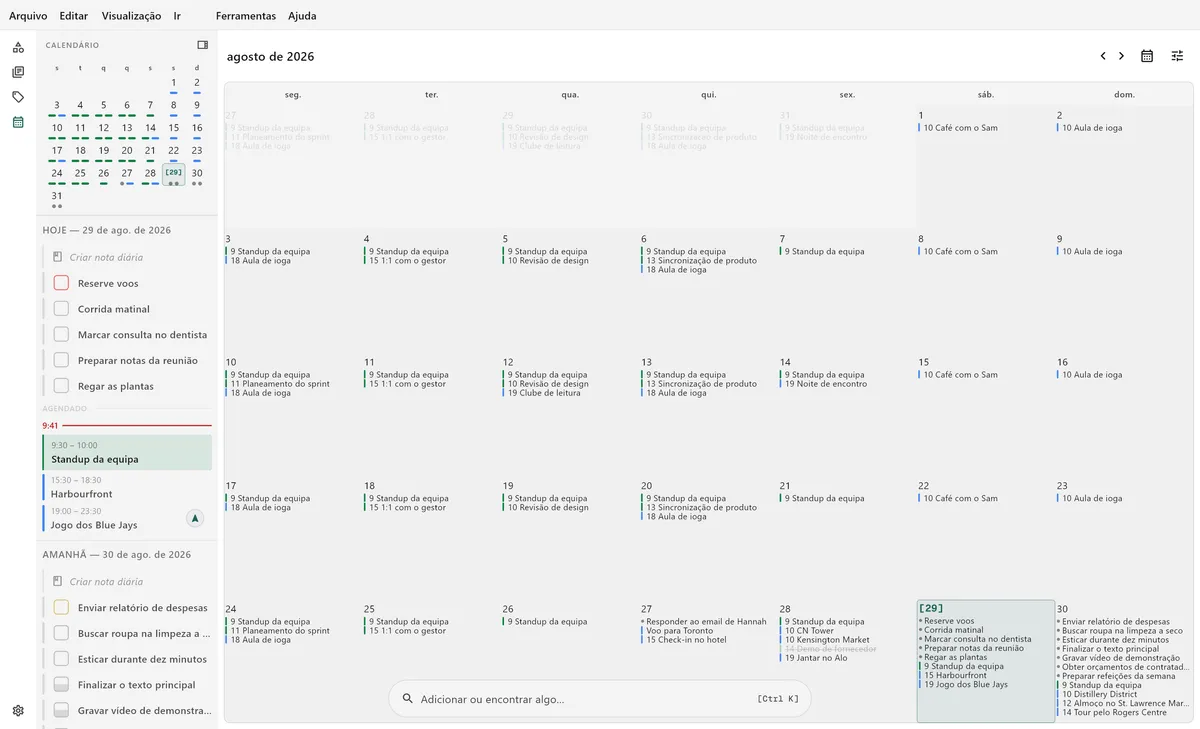Image resolution: width=1200 pixels, height=729 pixels.
Task: Toggle the side panel layout icon
Action: click(203, 45)
